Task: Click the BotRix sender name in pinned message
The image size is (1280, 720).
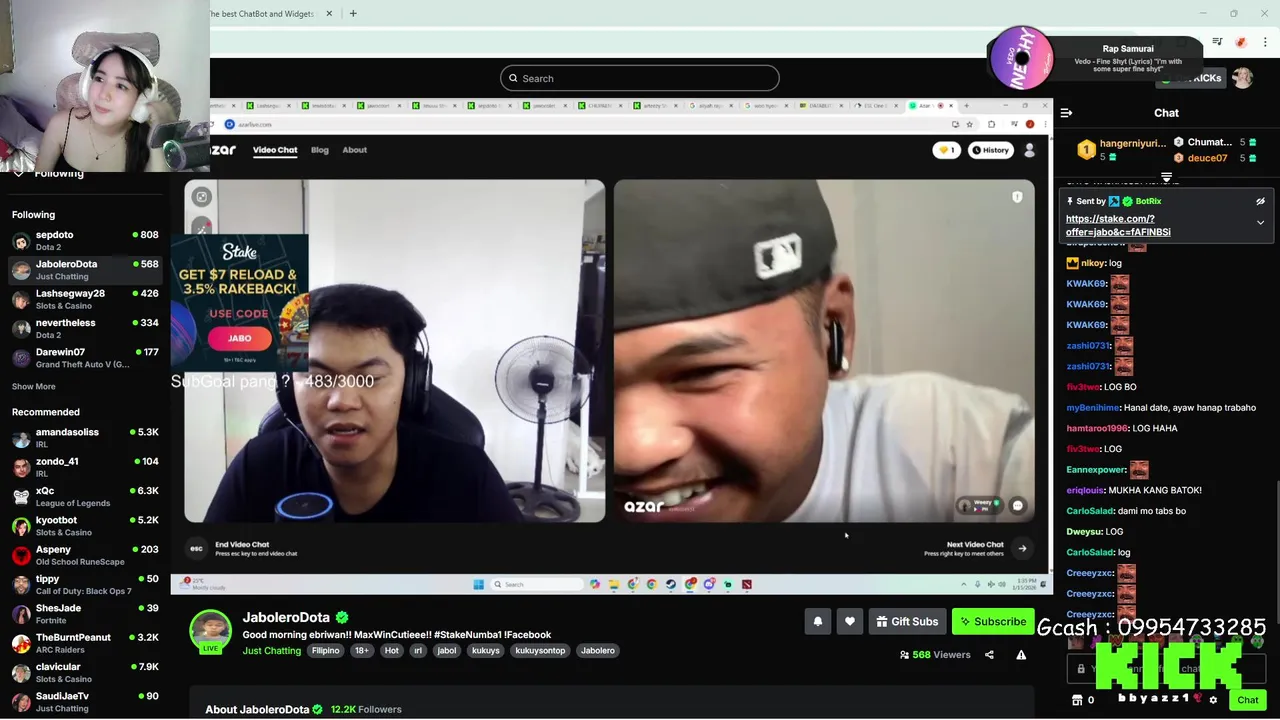Action: pos(1148,201)
